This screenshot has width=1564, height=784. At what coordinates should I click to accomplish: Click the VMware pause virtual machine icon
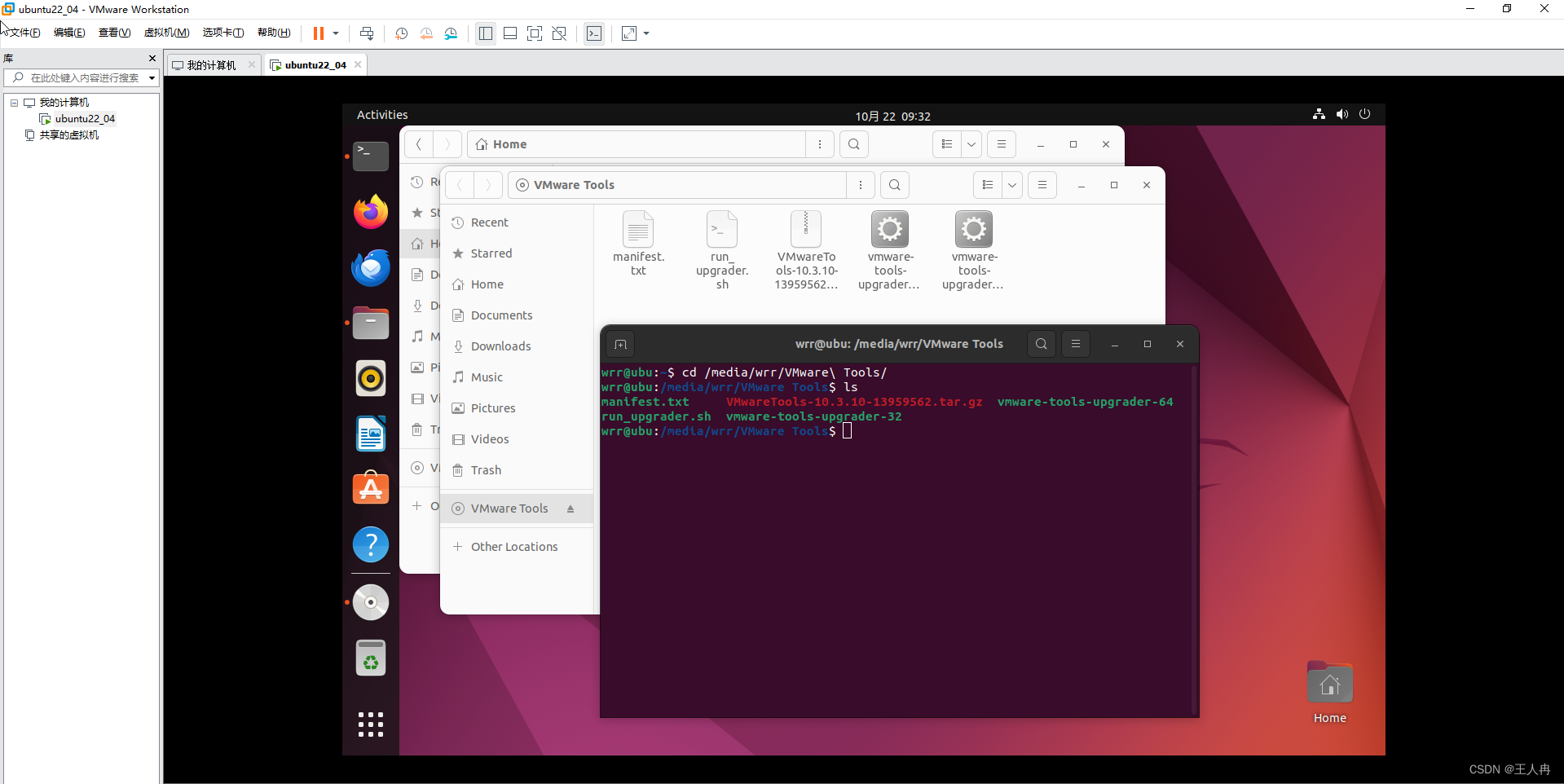coord(318,33)
